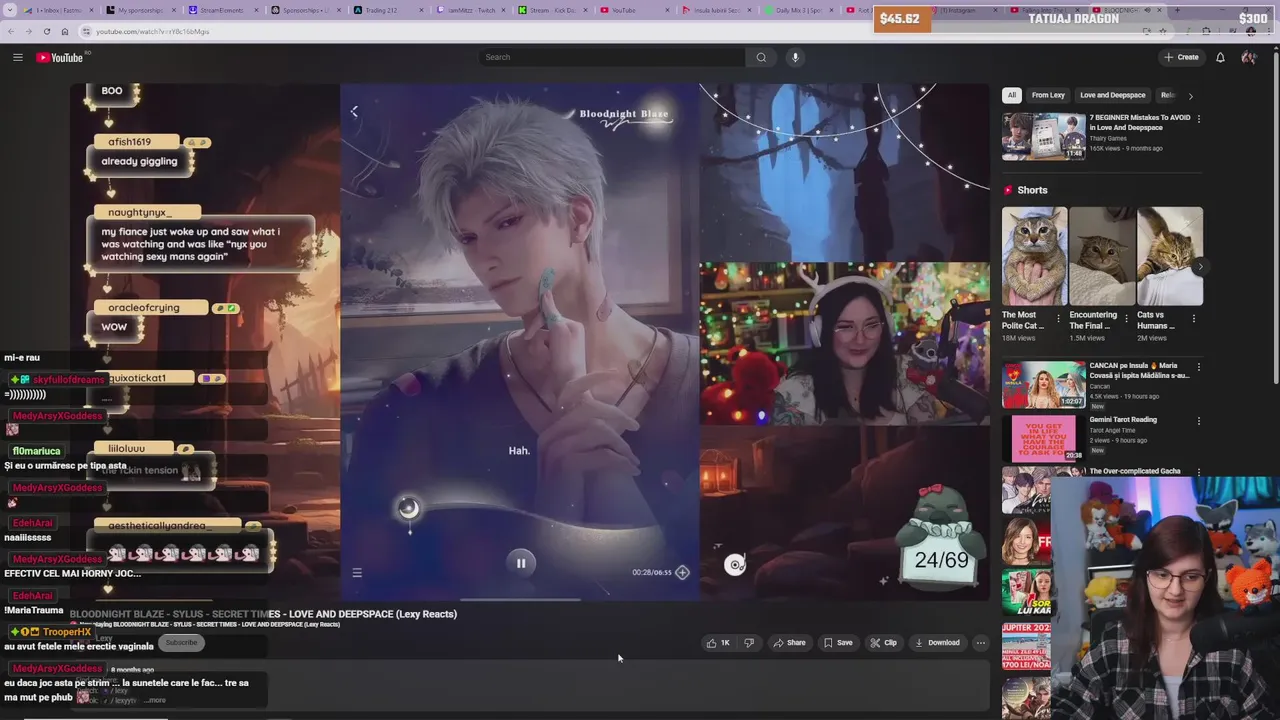
Task: Go back with the browser back arrow
Action: click(x=11, y=31)
